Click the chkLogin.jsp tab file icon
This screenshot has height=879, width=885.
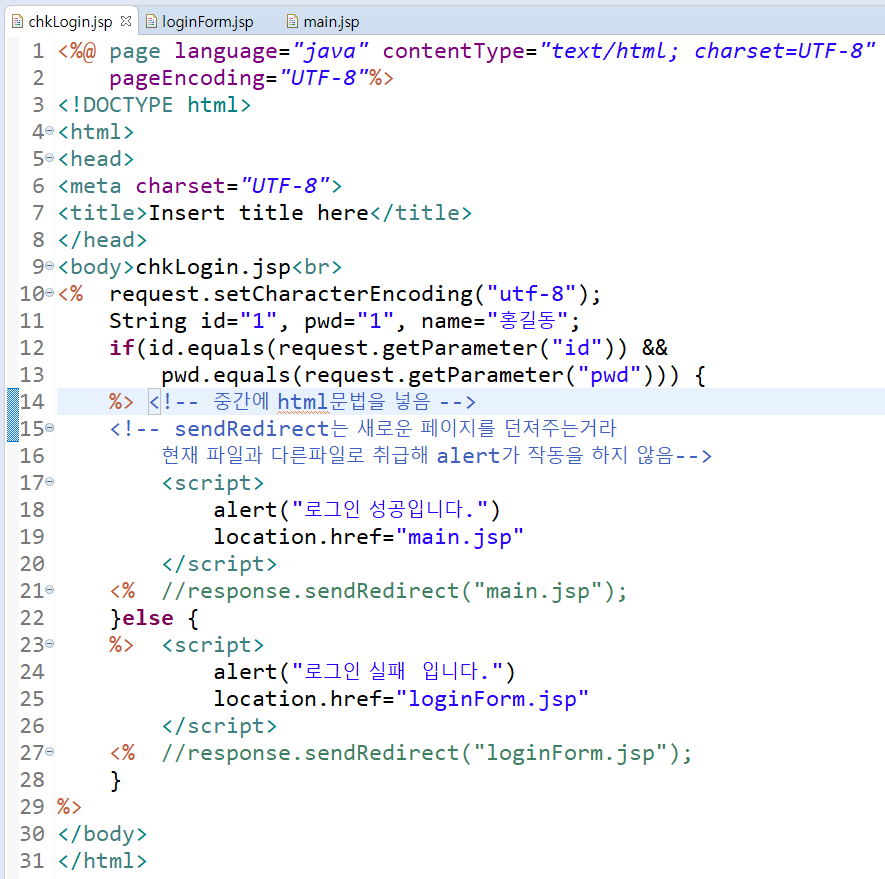(x=17, y=21)
